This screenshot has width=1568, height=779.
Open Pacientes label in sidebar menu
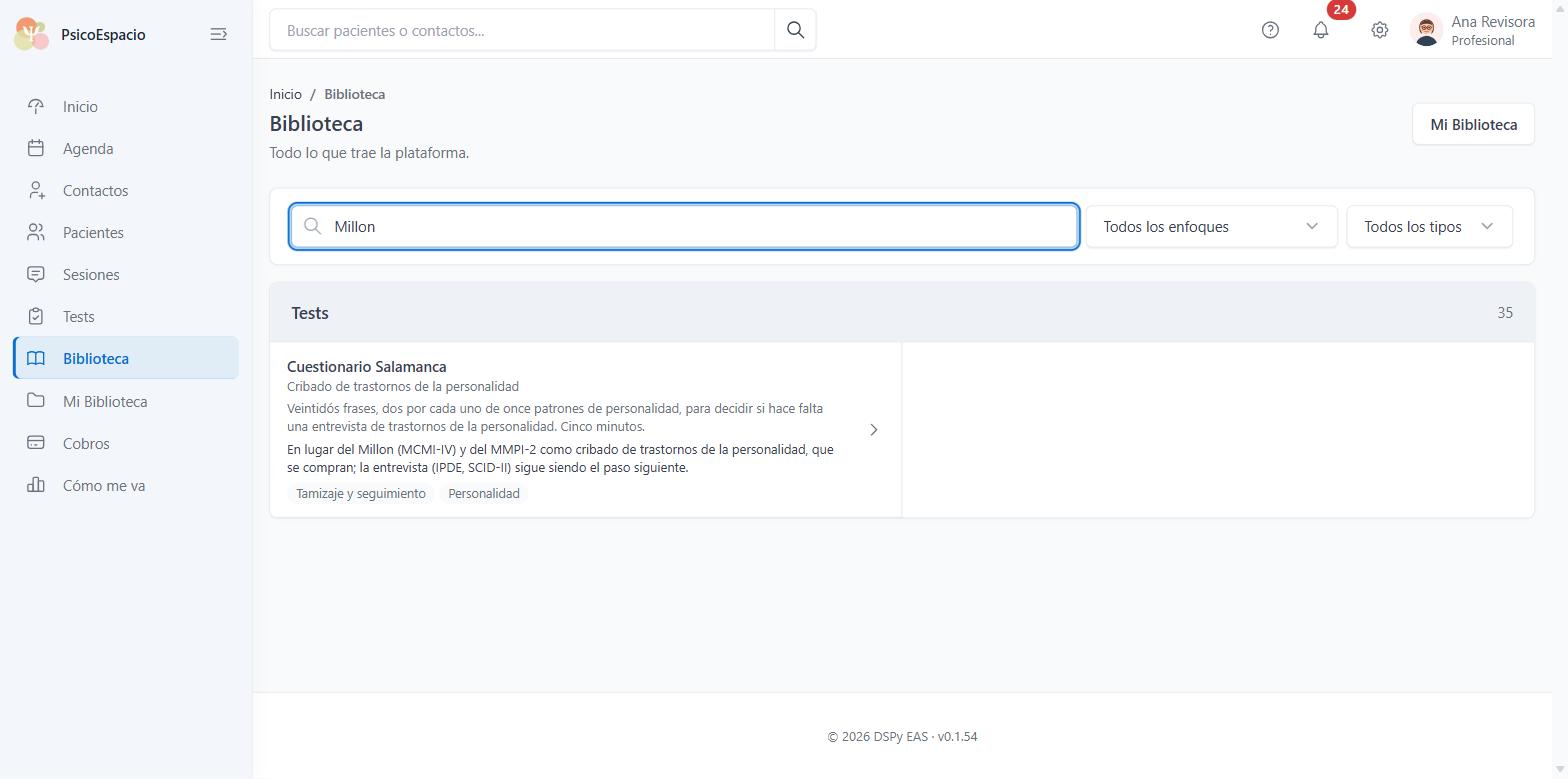click(93, 232)
